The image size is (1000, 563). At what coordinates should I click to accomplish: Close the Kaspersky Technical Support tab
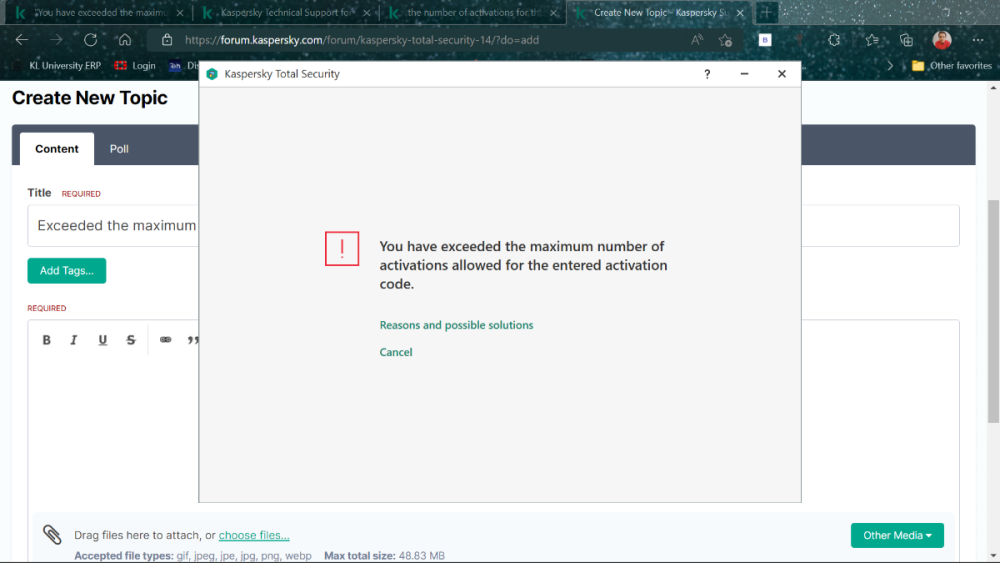click(367, 13)
